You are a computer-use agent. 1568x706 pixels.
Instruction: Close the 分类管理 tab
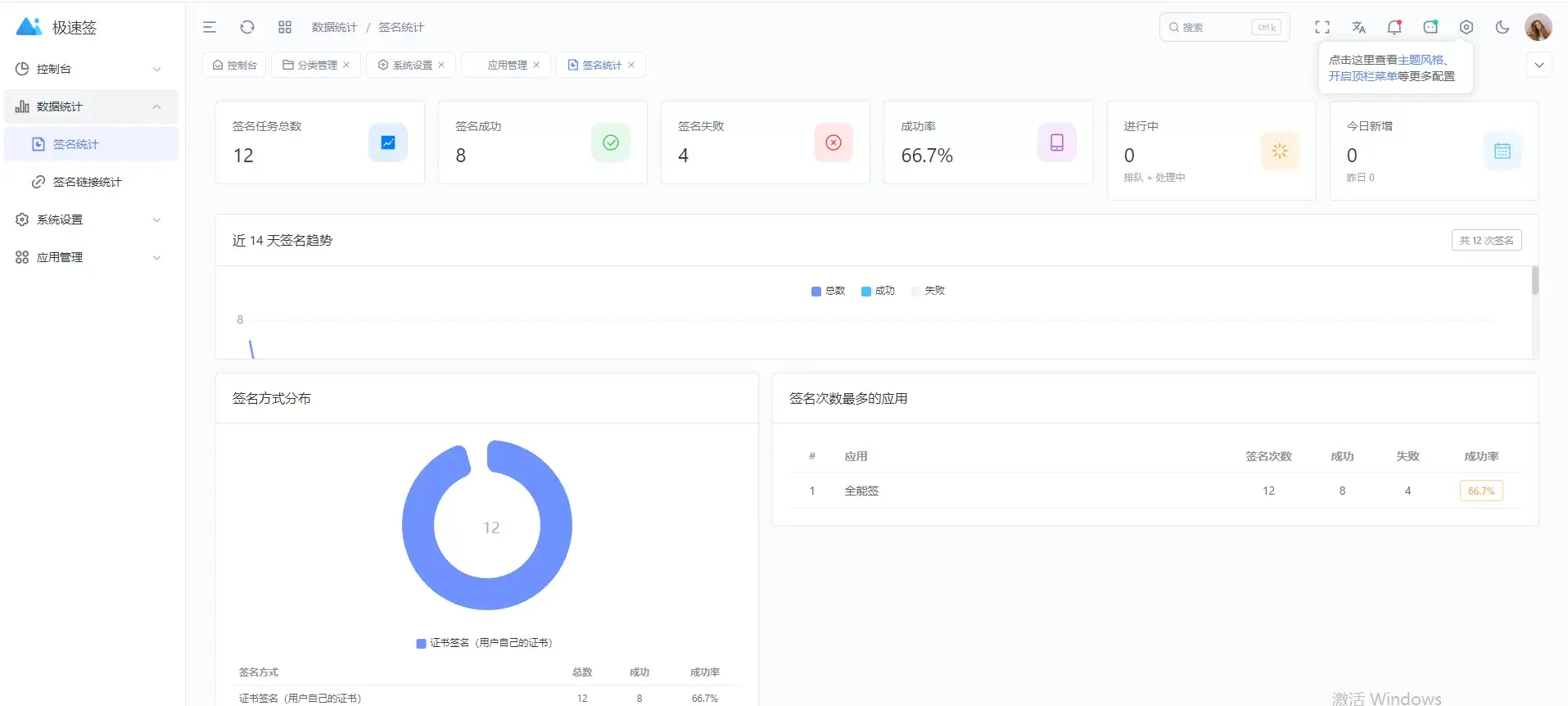(x=346, y=65)
